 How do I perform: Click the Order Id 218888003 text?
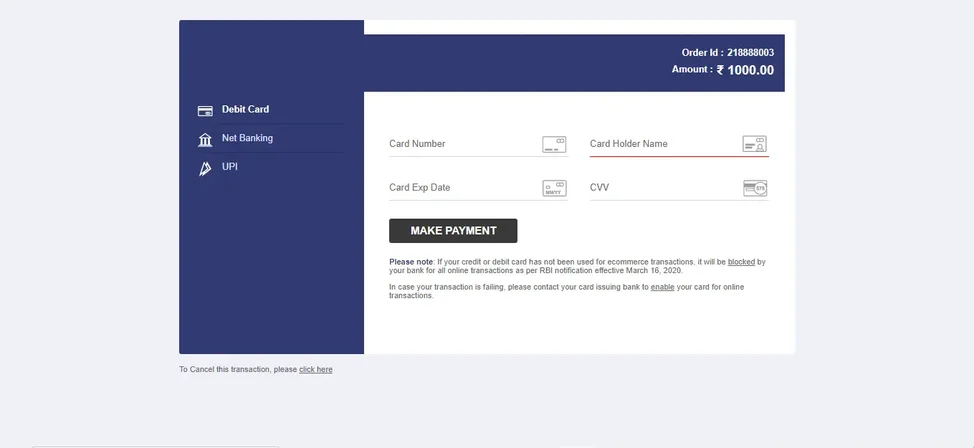727,53
